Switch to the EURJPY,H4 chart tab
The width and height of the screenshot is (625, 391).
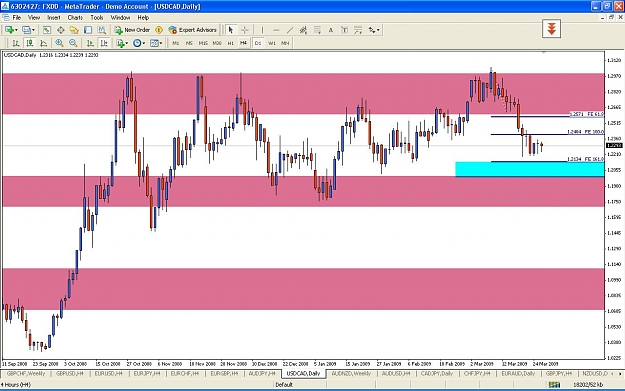[147, 374]
